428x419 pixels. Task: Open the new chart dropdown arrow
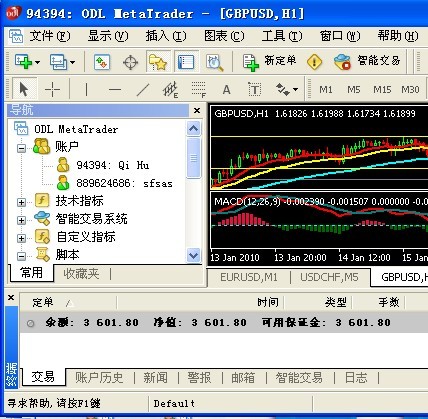coord(37,62)
